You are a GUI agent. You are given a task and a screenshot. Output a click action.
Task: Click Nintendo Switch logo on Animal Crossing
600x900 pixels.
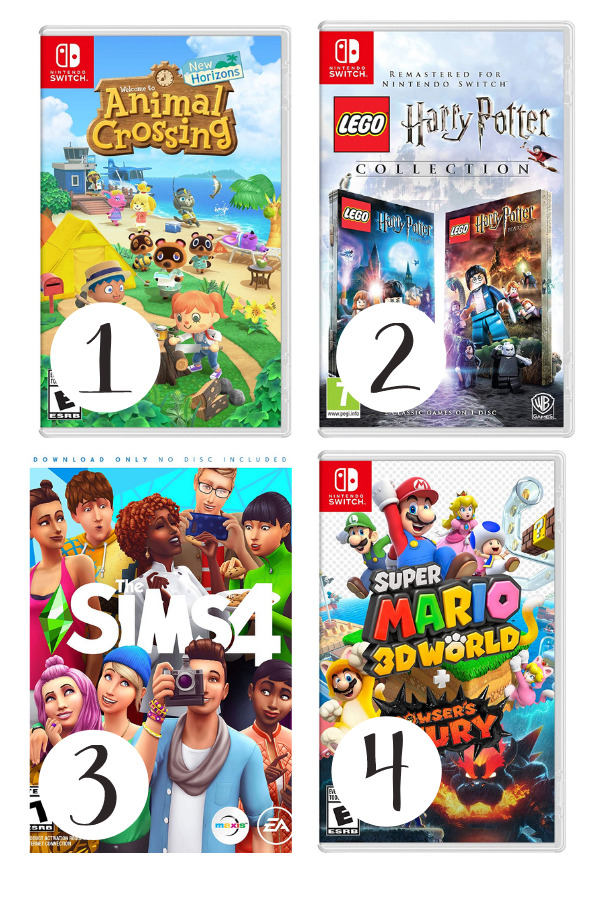(67, 62)
